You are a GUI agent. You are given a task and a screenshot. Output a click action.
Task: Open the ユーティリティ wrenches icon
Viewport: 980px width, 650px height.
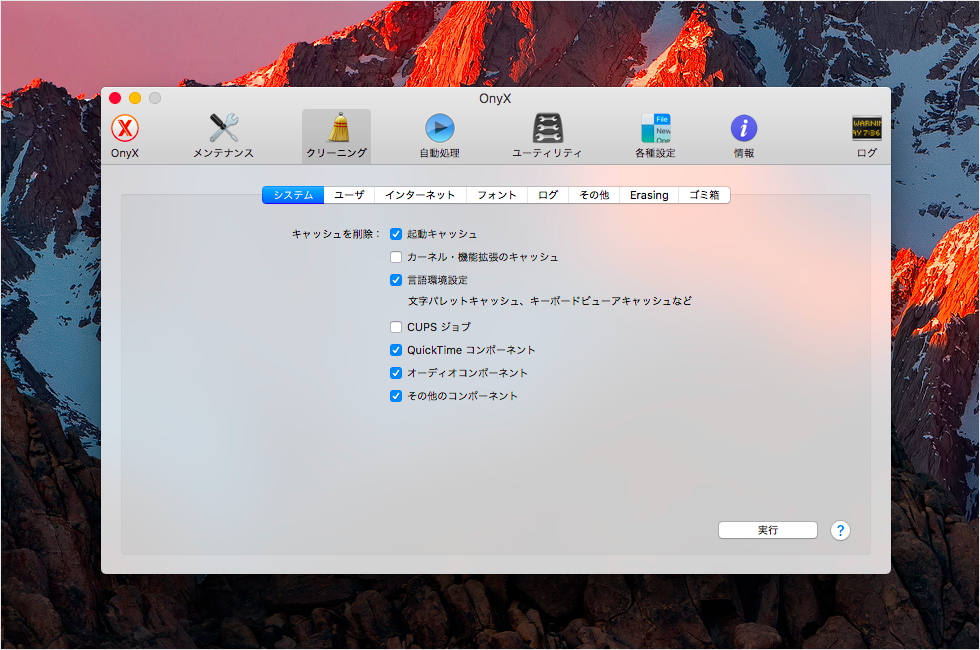coord(548,128)
